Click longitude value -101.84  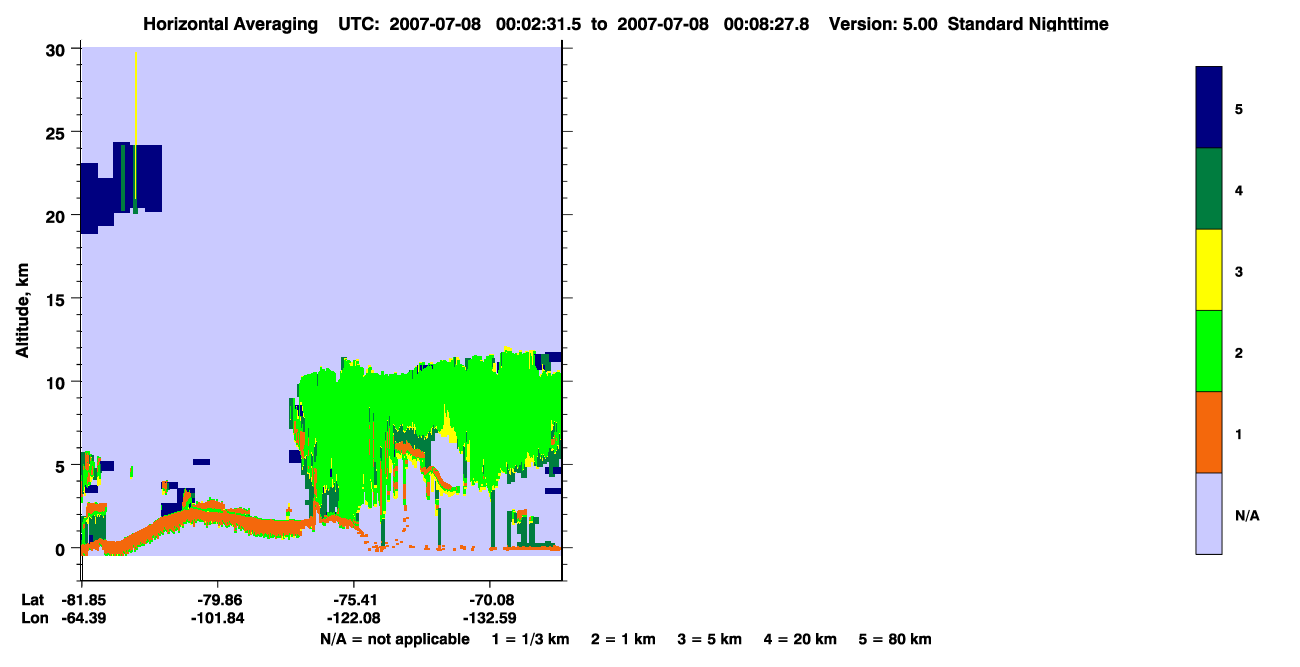pos(217,618)
